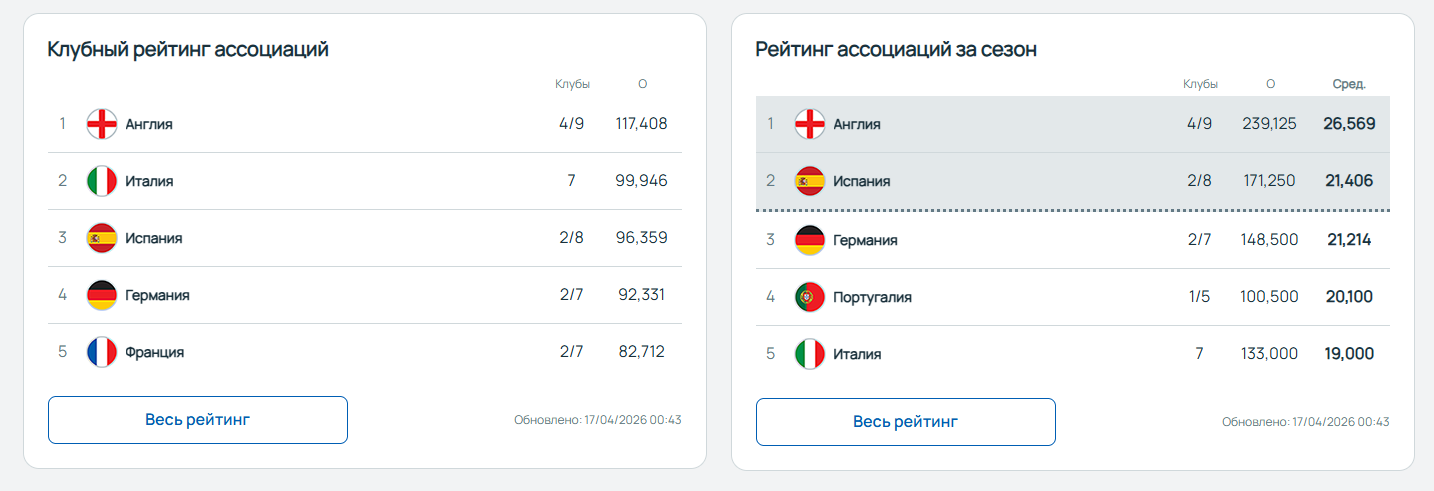This screenshot has height=491, width=1434.
Task: Select Франция row name in club ranking
Action: click(155, 352)
